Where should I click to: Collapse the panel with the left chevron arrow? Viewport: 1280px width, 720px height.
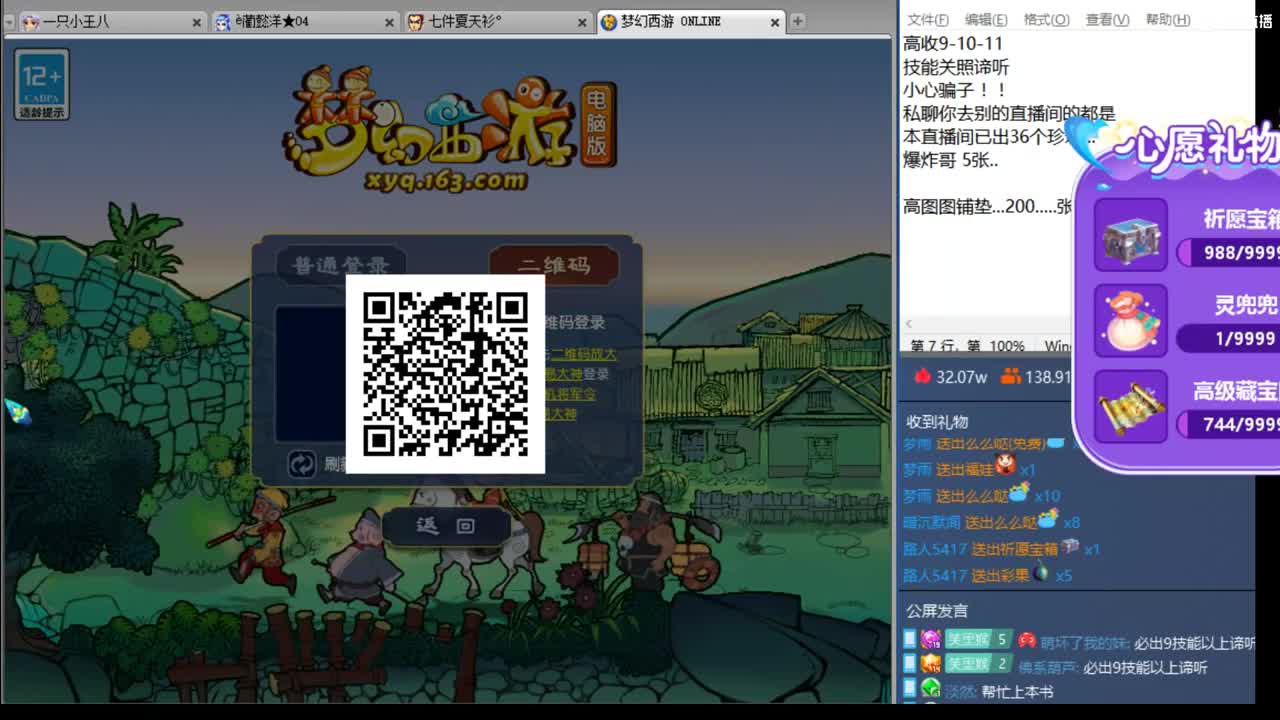coord(908,324)
